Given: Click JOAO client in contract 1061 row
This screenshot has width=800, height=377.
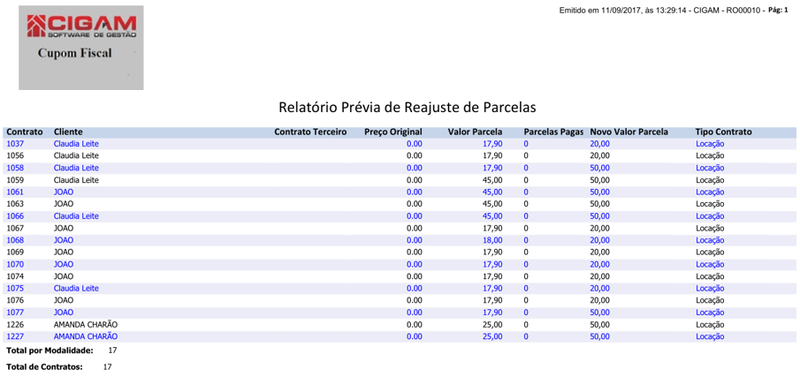Looking at the screenshot, I should [64, 192].
